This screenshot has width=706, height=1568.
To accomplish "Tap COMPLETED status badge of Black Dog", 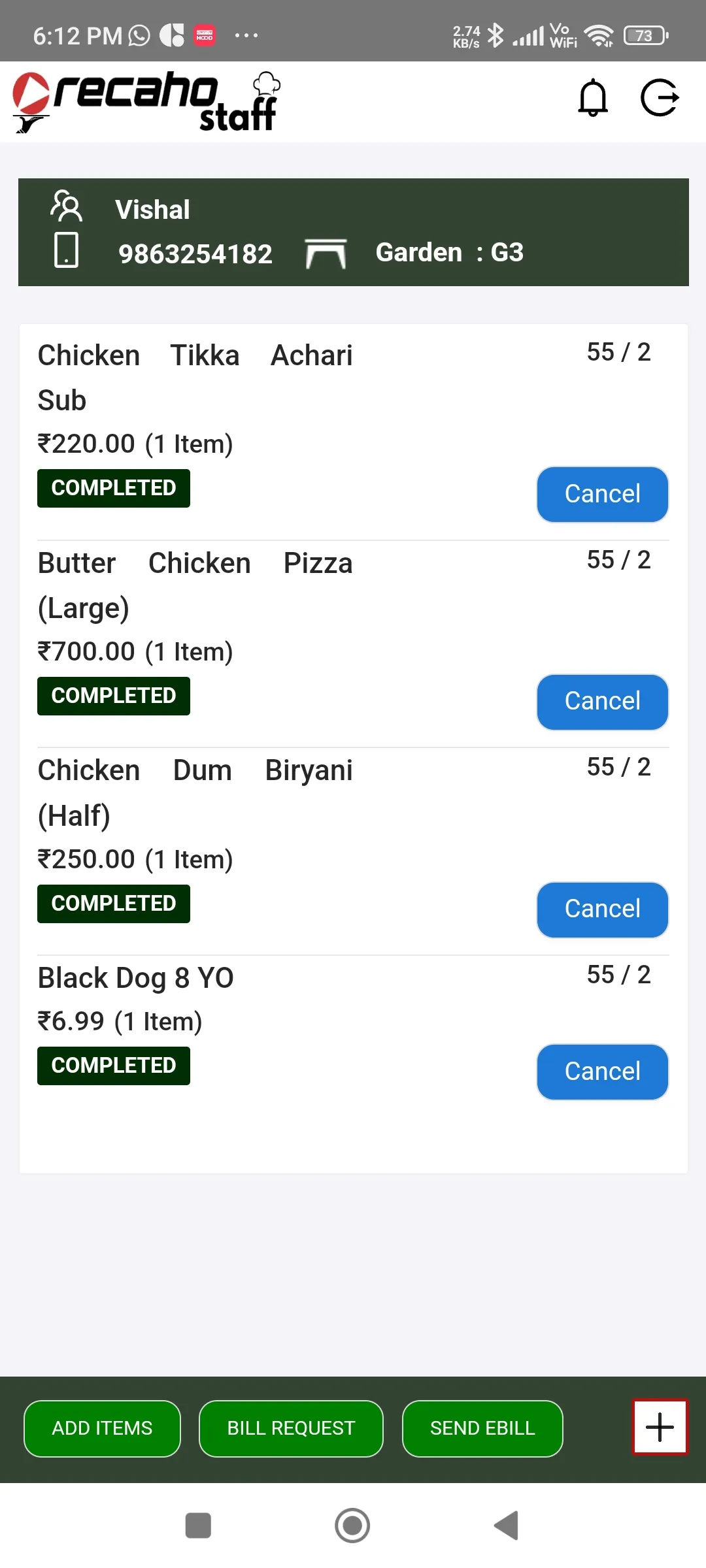I will pyautogui.click(x=114, y=1066).
